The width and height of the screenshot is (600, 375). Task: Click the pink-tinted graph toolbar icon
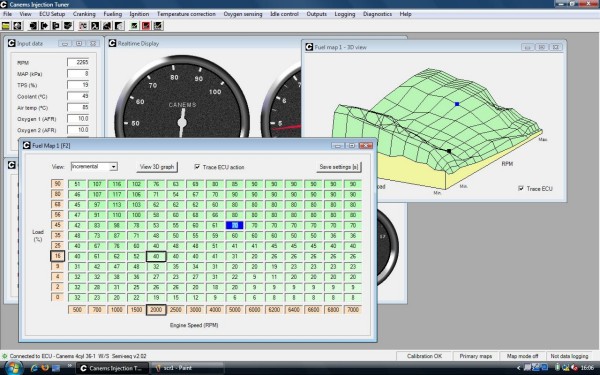(x=83, y=26)
